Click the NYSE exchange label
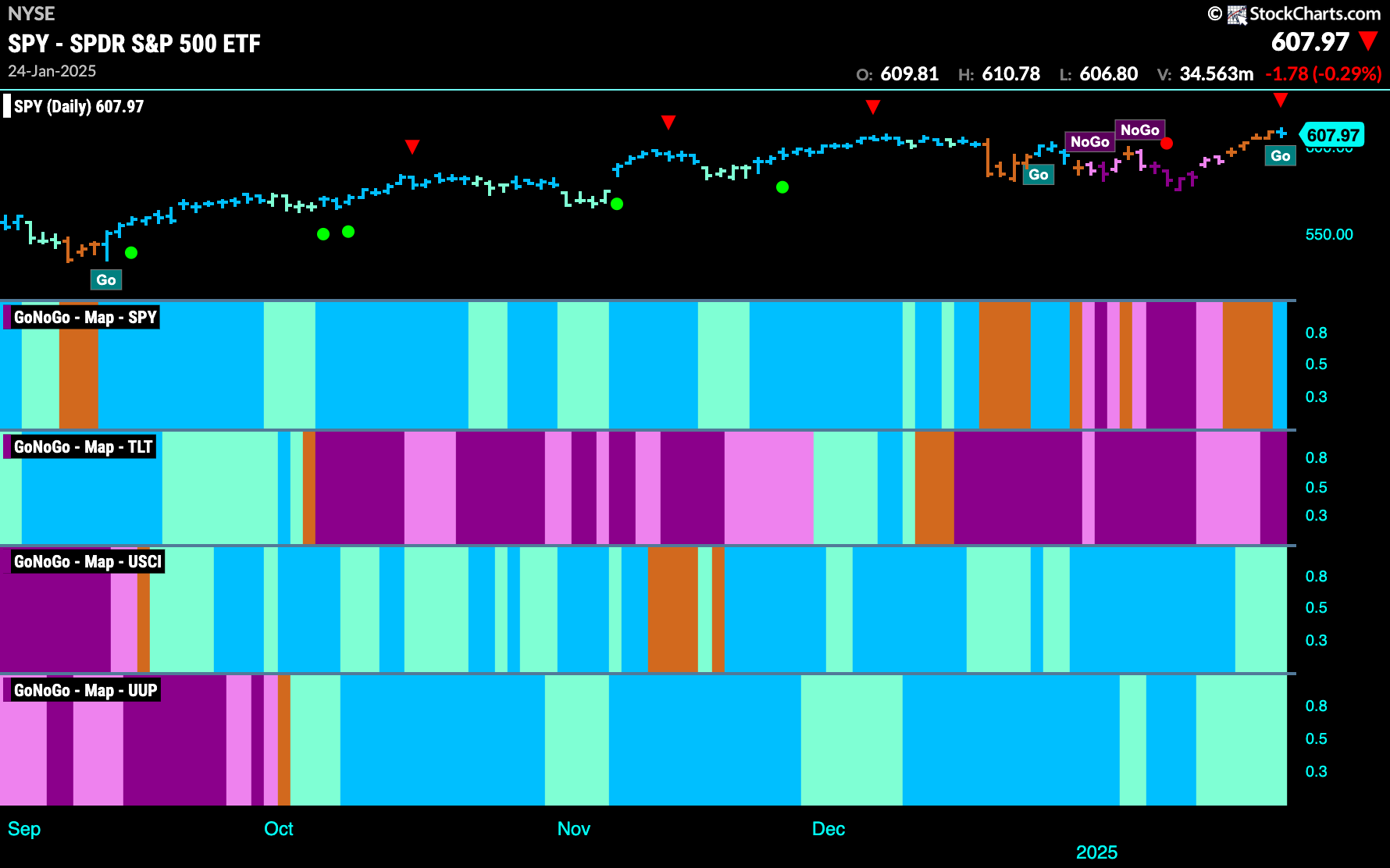This screenshot has width=1390, height=868. coord(31,14)
